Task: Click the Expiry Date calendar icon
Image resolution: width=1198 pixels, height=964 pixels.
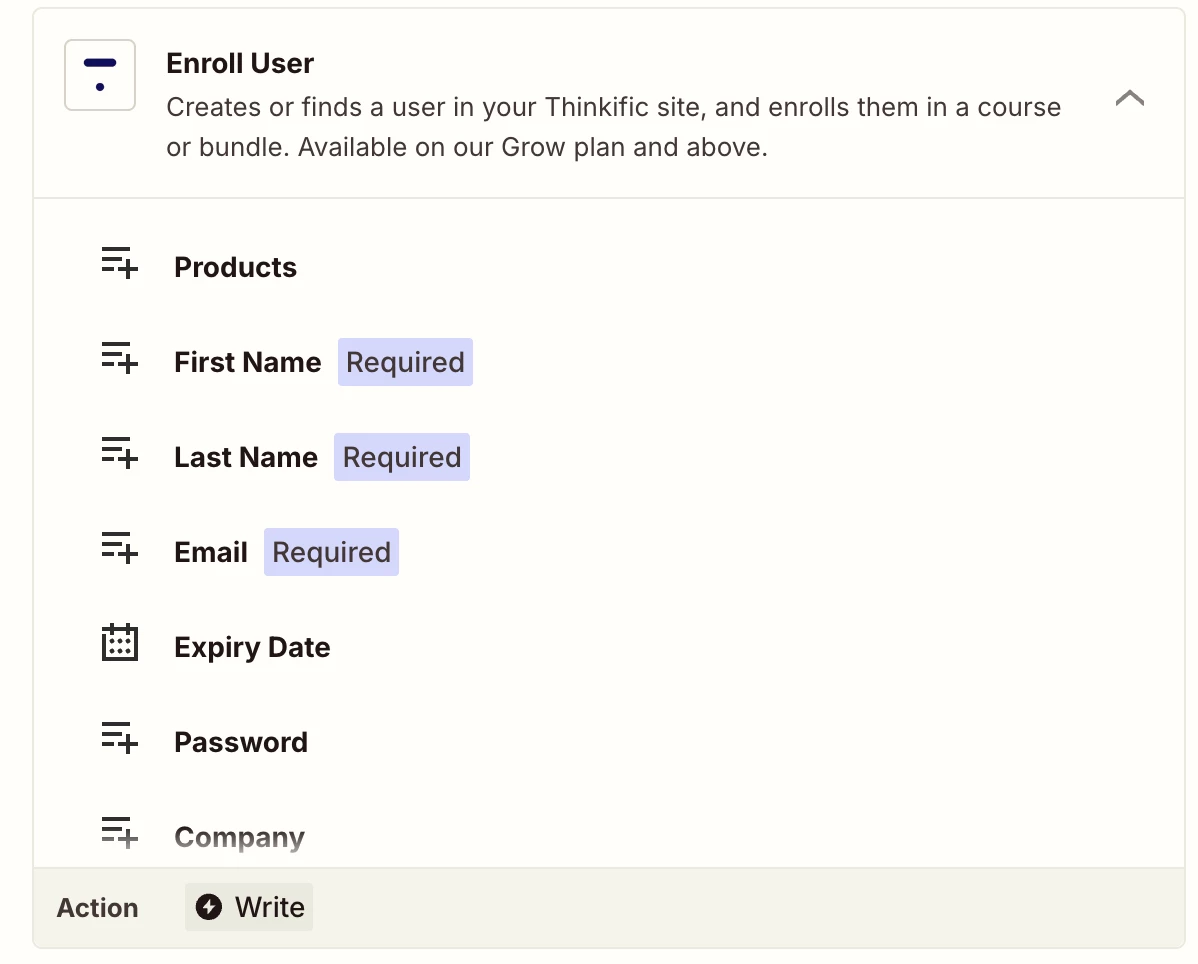Action: 120,642
